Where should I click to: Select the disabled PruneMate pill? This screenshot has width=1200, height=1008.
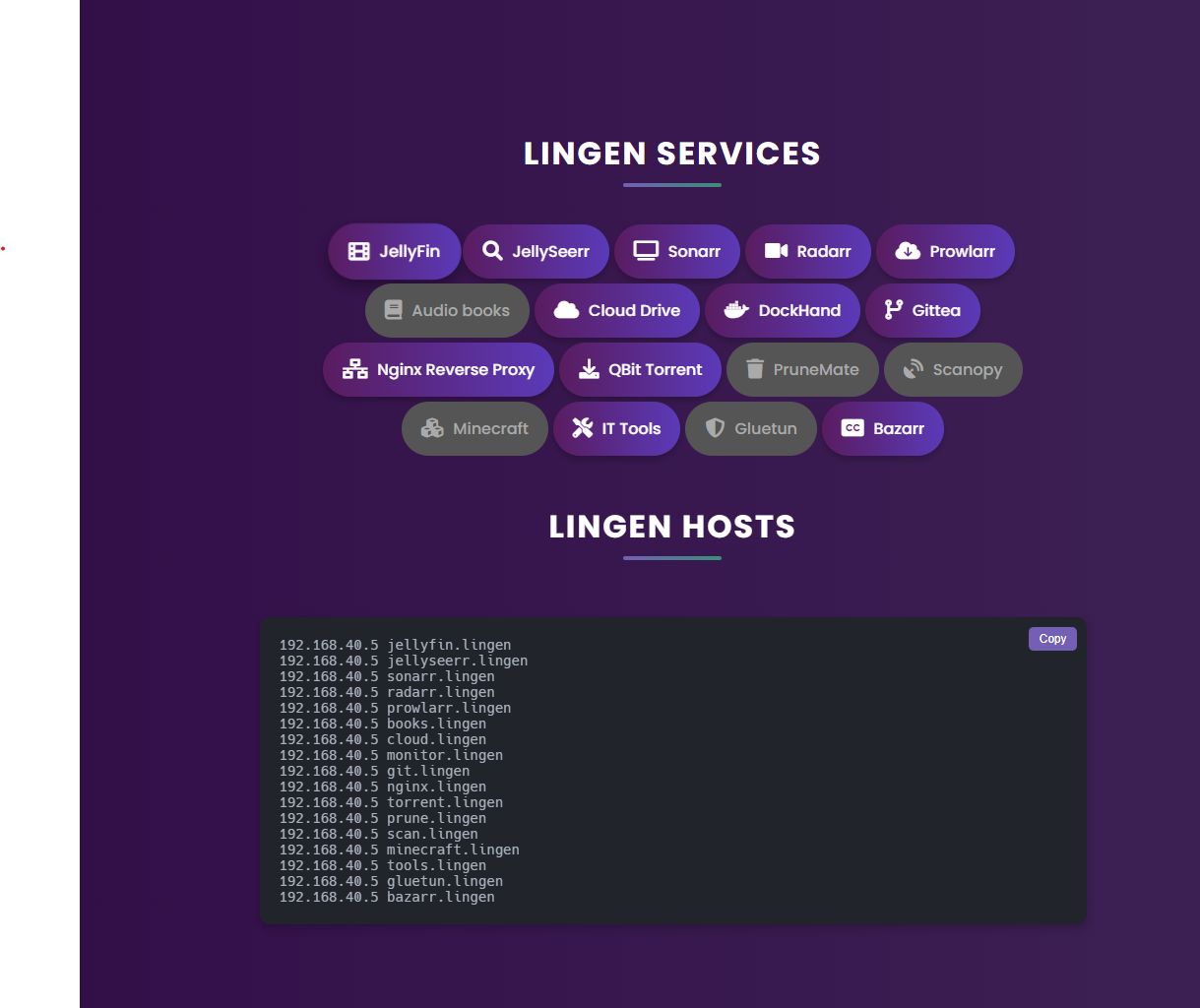(803, 369)
